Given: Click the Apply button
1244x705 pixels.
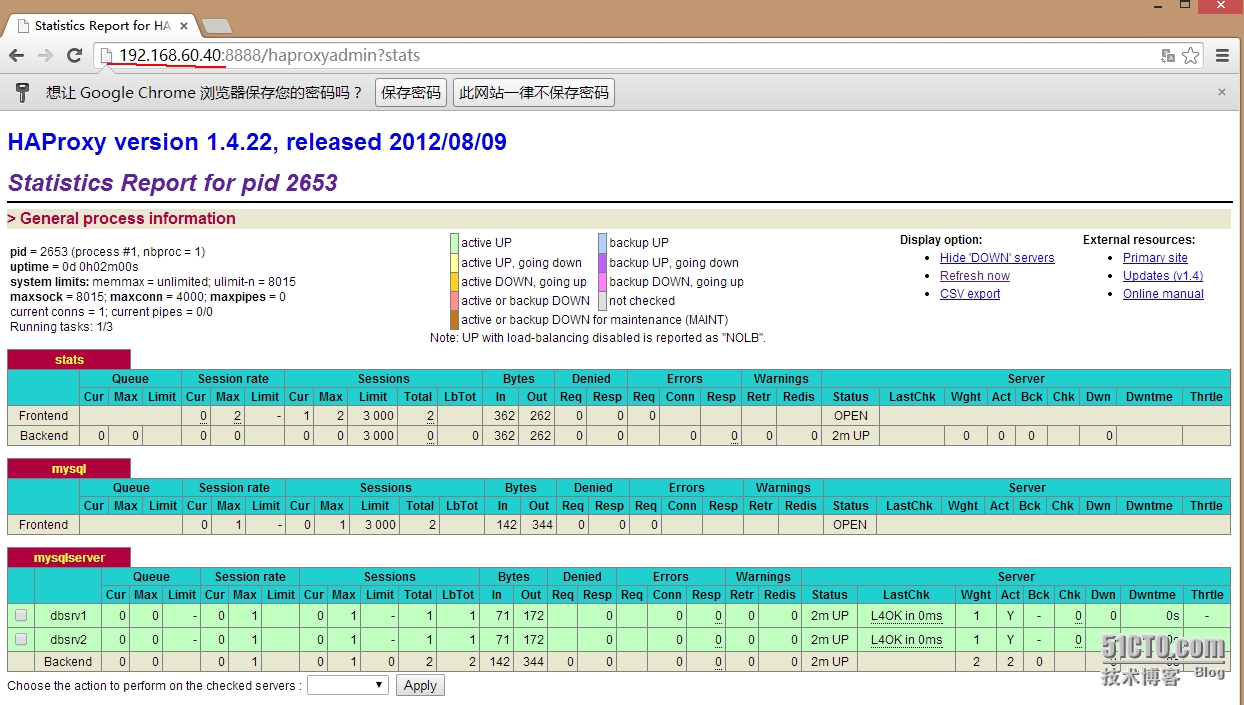Looking at the screenshot, I should click(x=420, y=685).
